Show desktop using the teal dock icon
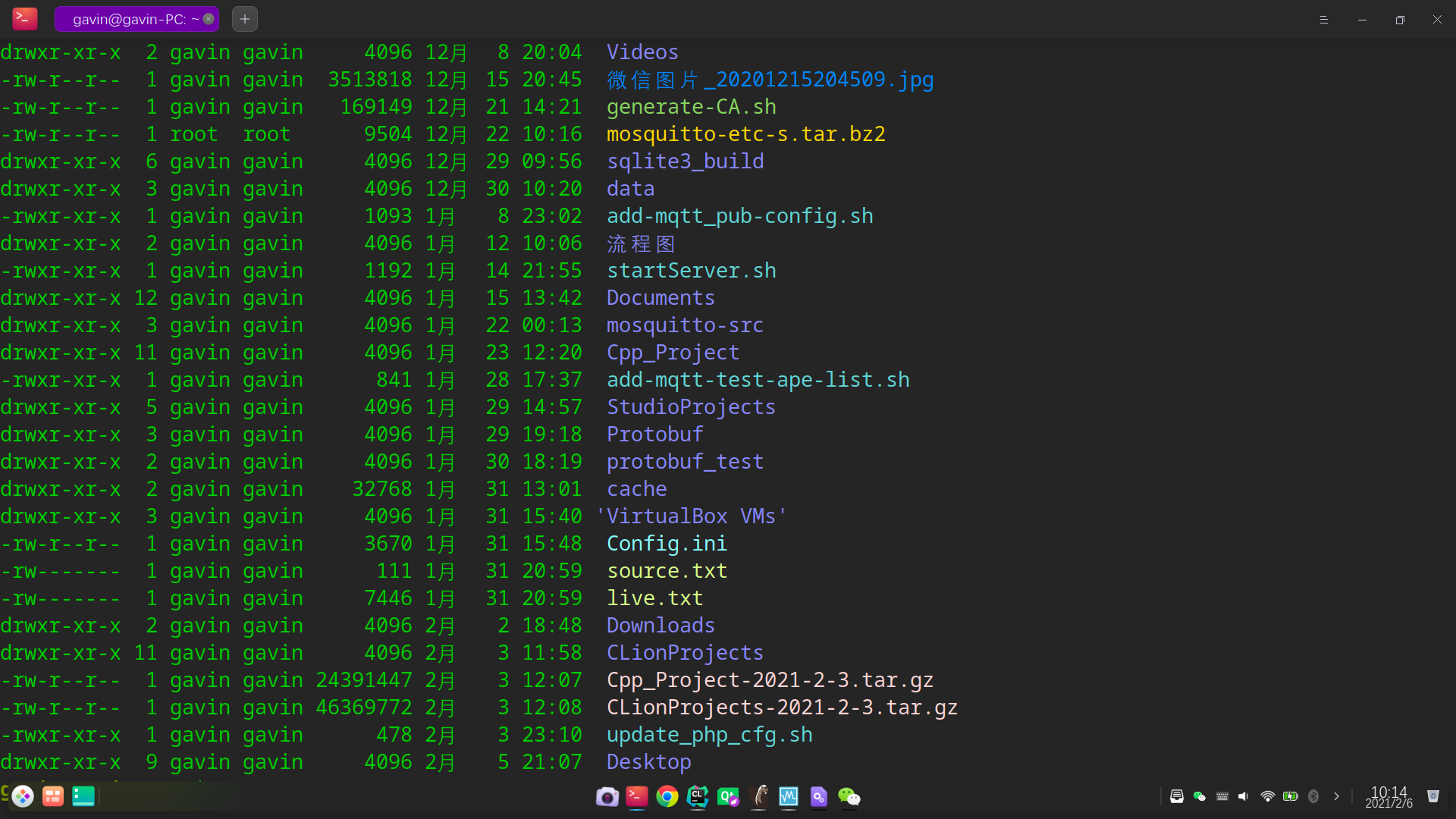Screen dimensions: 1456x819 point(83,796)
